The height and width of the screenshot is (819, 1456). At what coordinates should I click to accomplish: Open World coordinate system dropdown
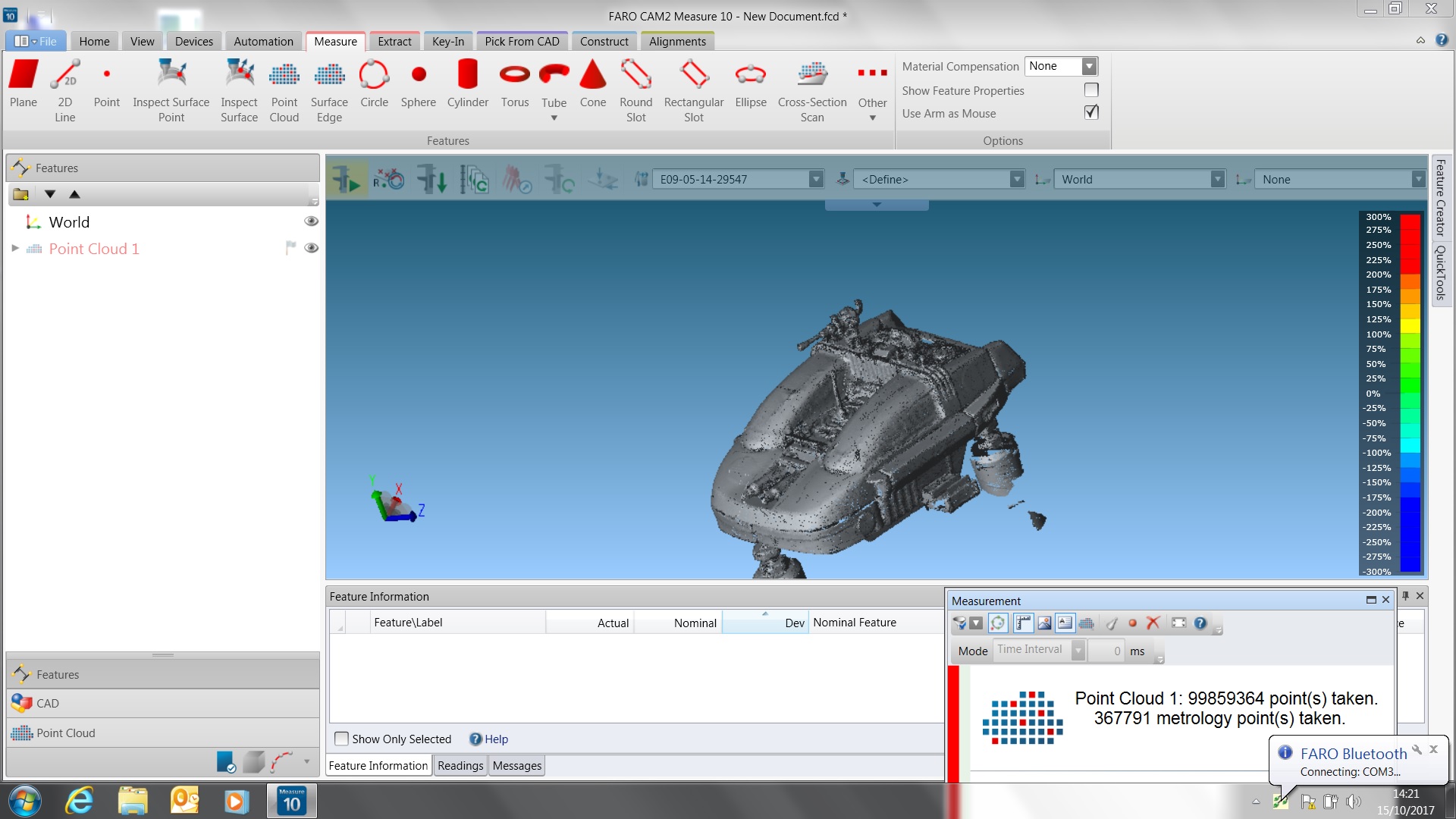(x=1218, y=180)
